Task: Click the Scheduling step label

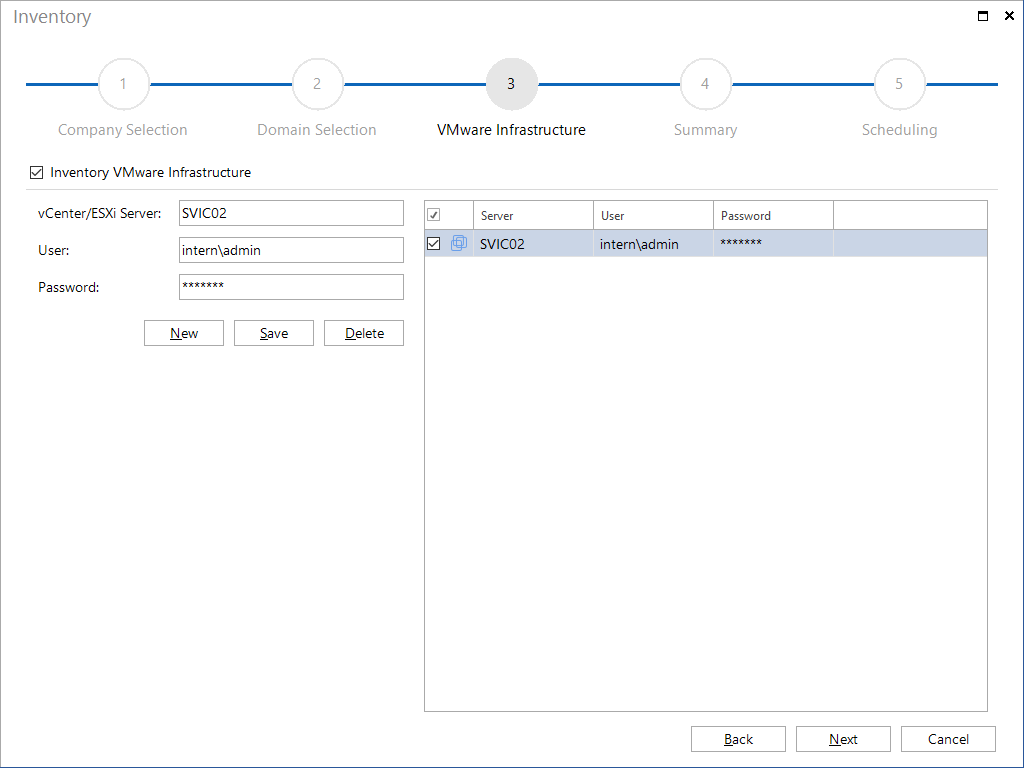Action: click(899, 130)
